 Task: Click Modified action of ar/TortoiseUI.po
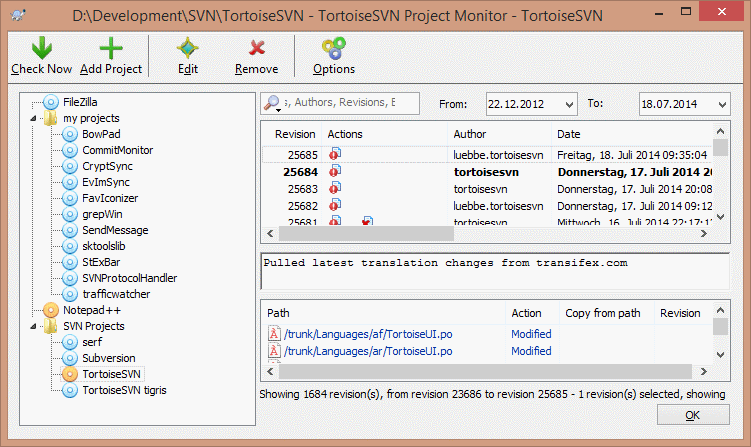531,351
